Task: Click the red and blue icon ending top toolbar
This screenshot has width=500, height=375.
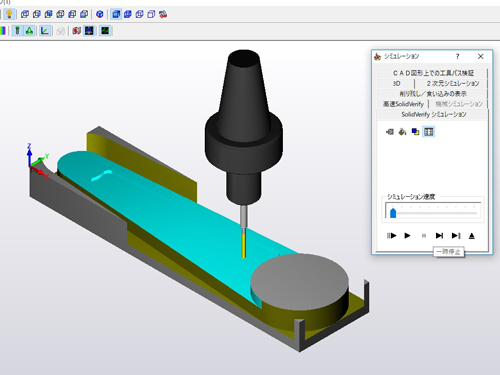Action: 163,14
